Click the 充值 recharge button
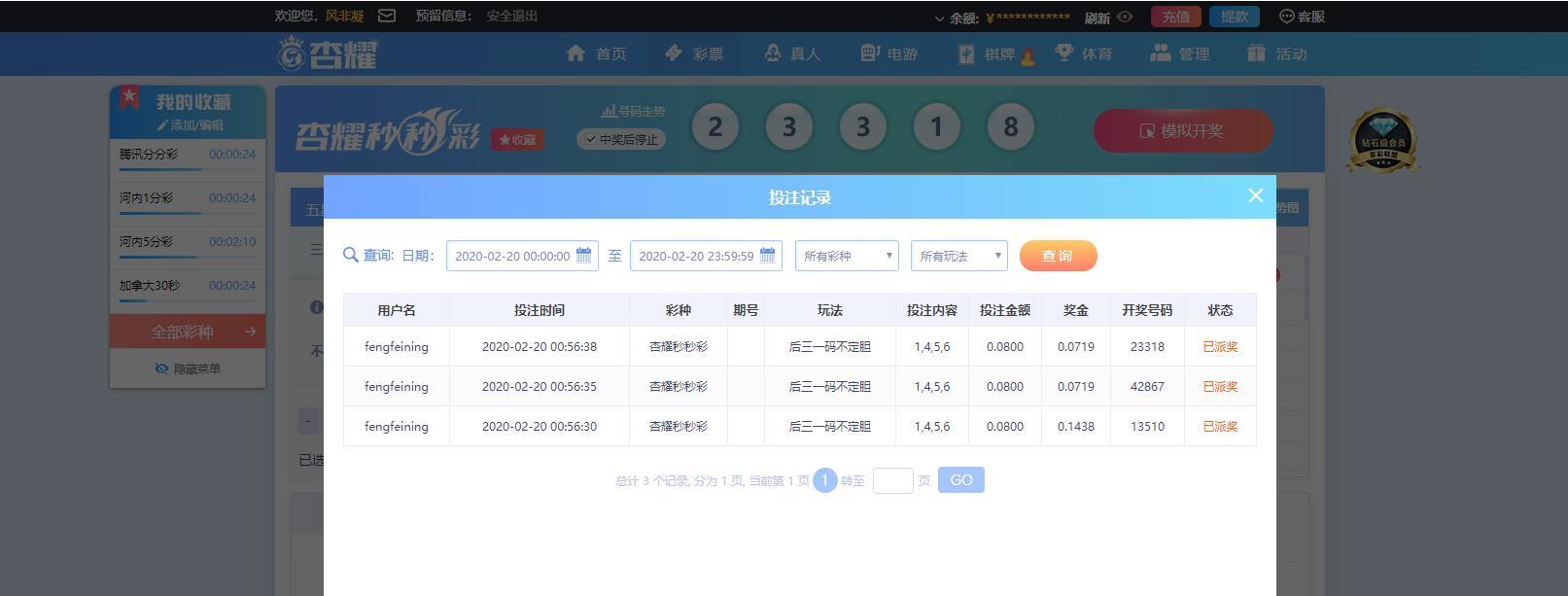The height and width of the screenshot is (596, 1568). 1176,17
